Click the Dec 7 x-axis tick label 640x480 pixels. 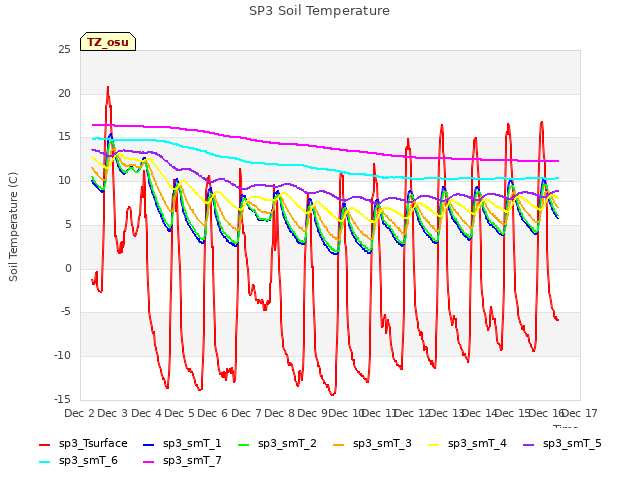click(x=246, y=413)
